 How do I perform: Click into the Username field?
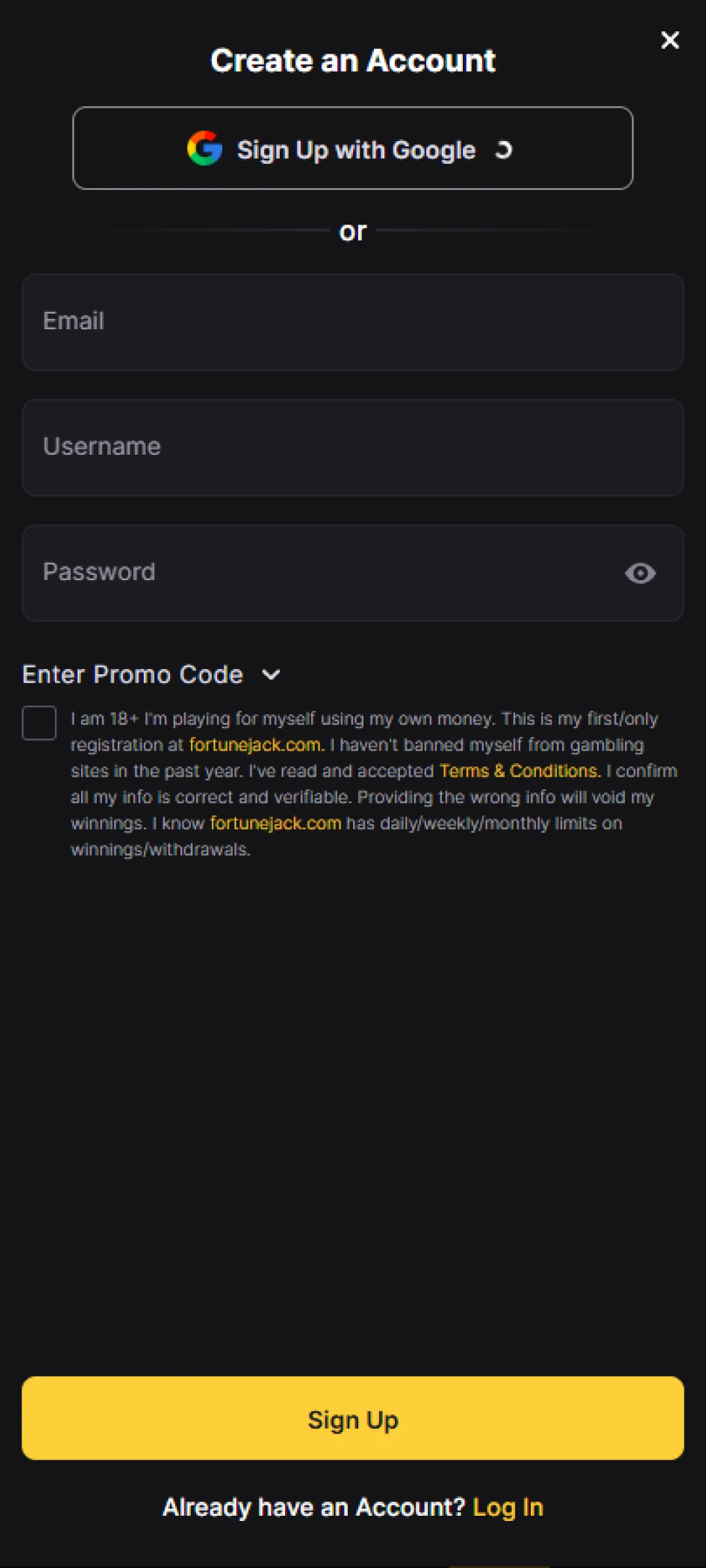[353, 448]
